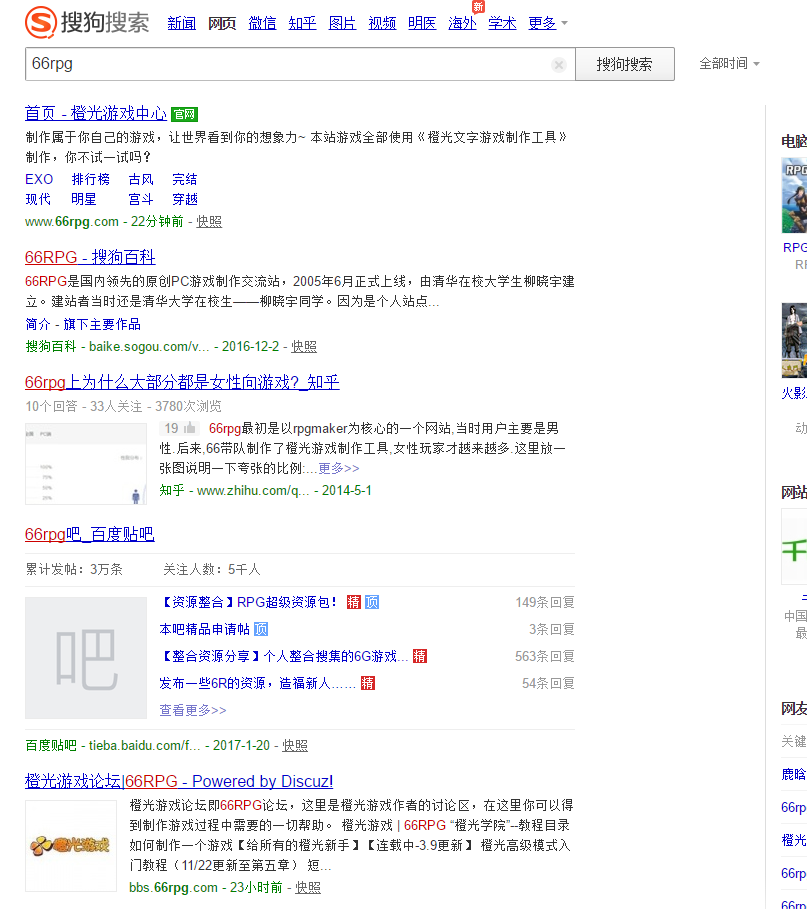807x909 pixels.
Task: Click red 精 badge on RPG超级资源包 post
Action: (x=354, y=602)
